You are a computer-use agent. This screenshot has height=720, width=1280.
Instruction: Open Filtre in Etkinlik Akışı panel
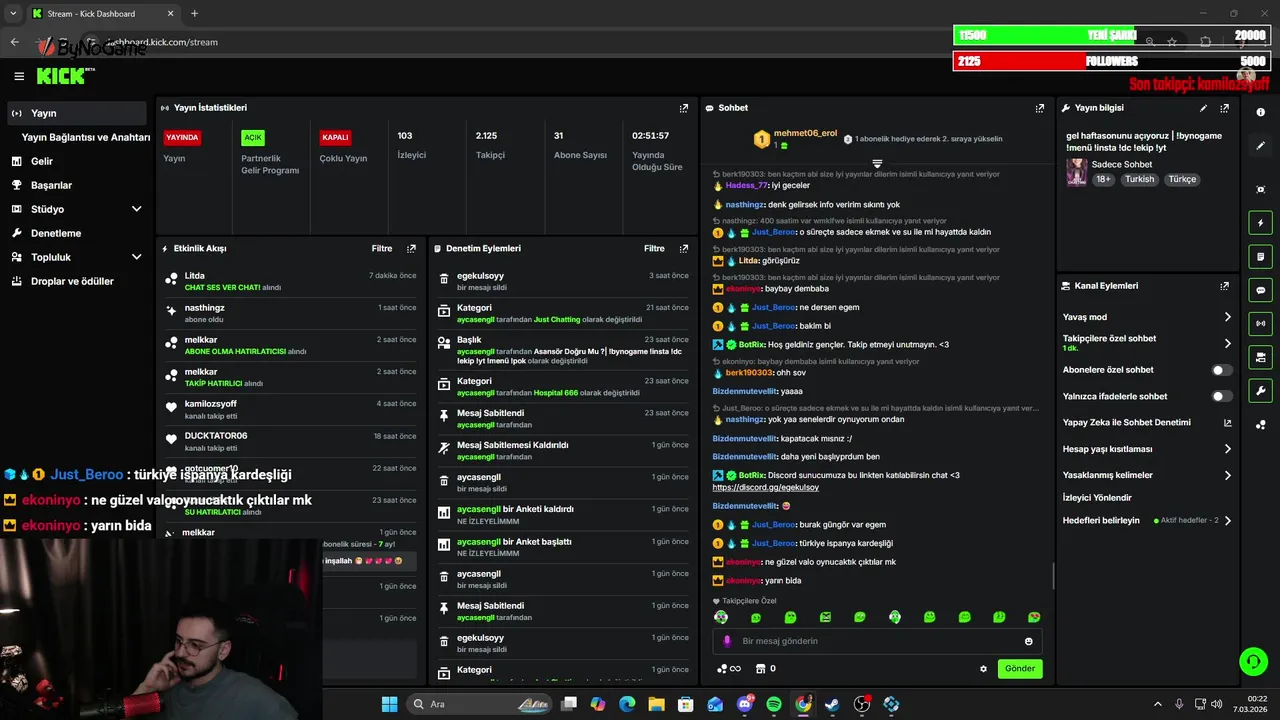[x=382, y=248]
